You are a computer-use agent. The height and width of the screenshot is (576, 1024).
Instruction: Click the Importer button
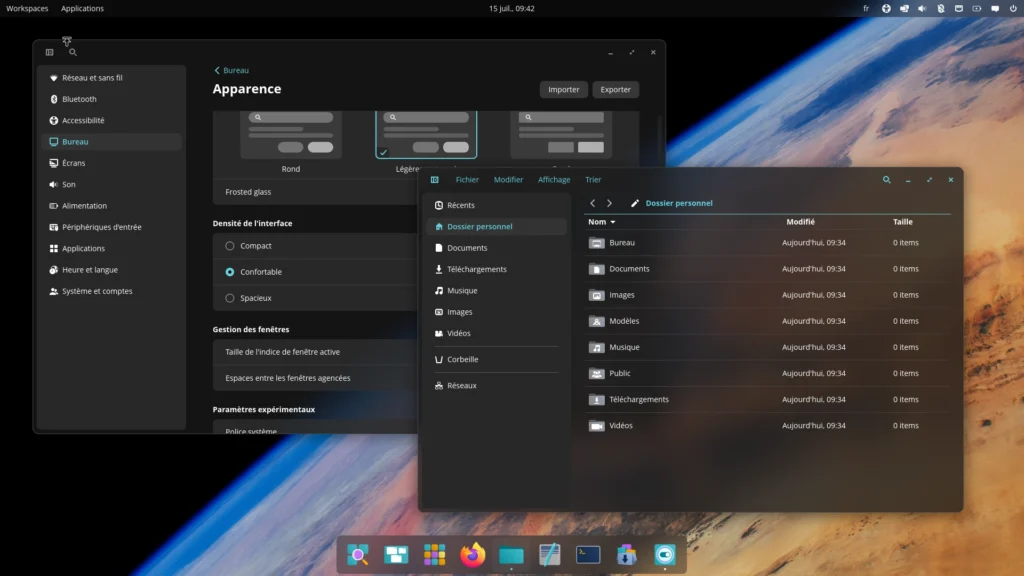[564, 89]
